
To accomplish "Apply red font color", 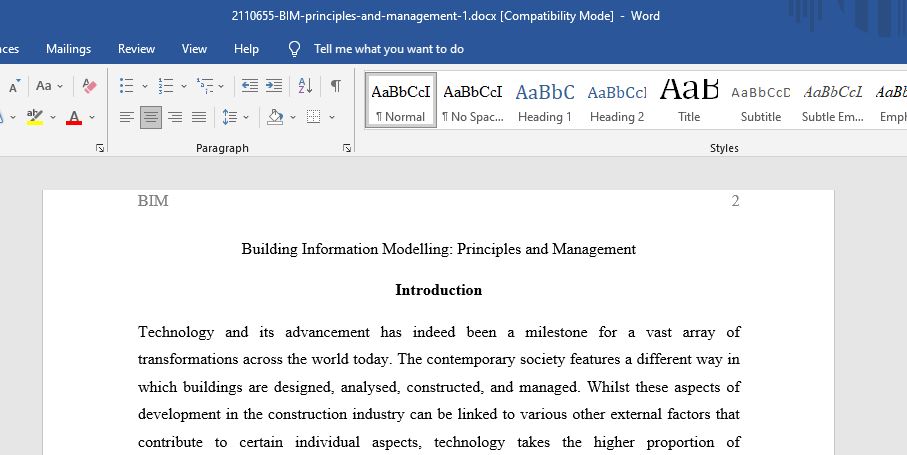I will click(74, 117).
